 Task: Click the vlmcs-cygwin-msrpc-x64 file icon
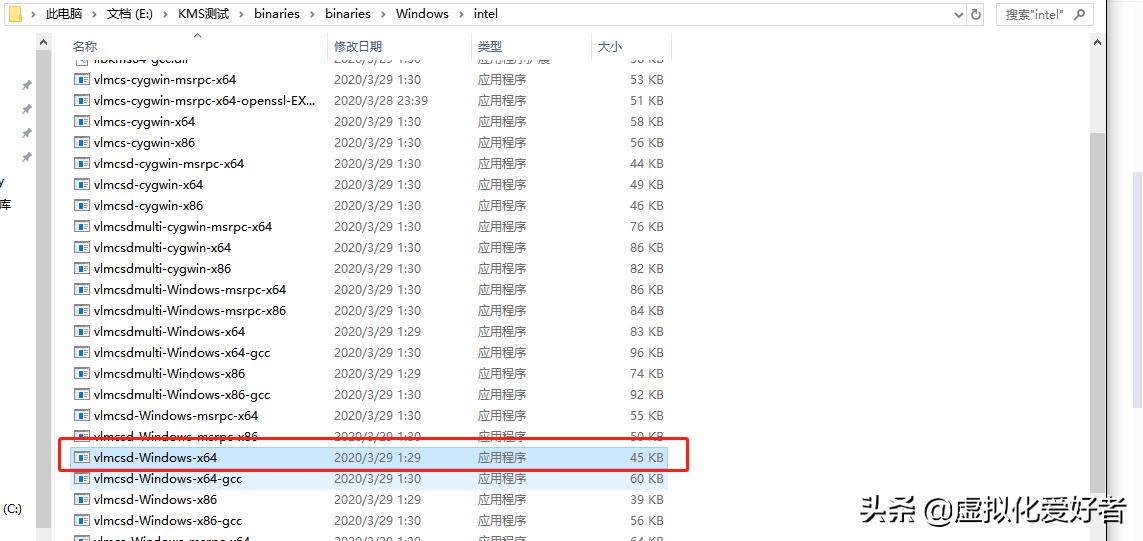point(82,79)
